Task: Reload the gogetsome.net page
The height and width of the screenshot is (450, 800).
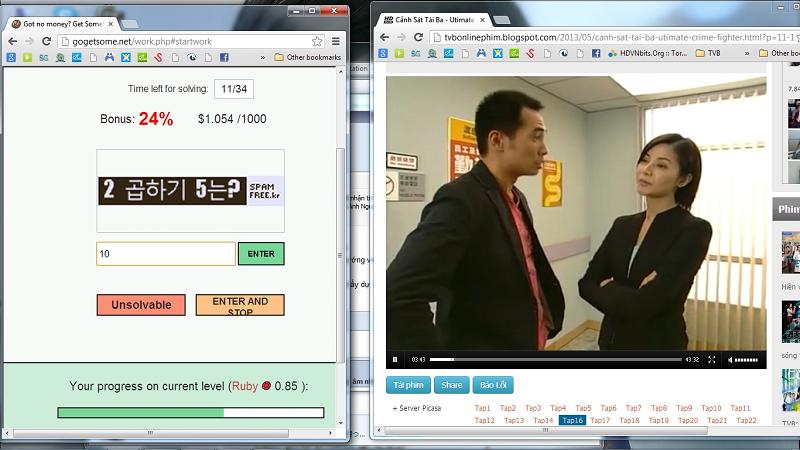Action: coord(46,41)
